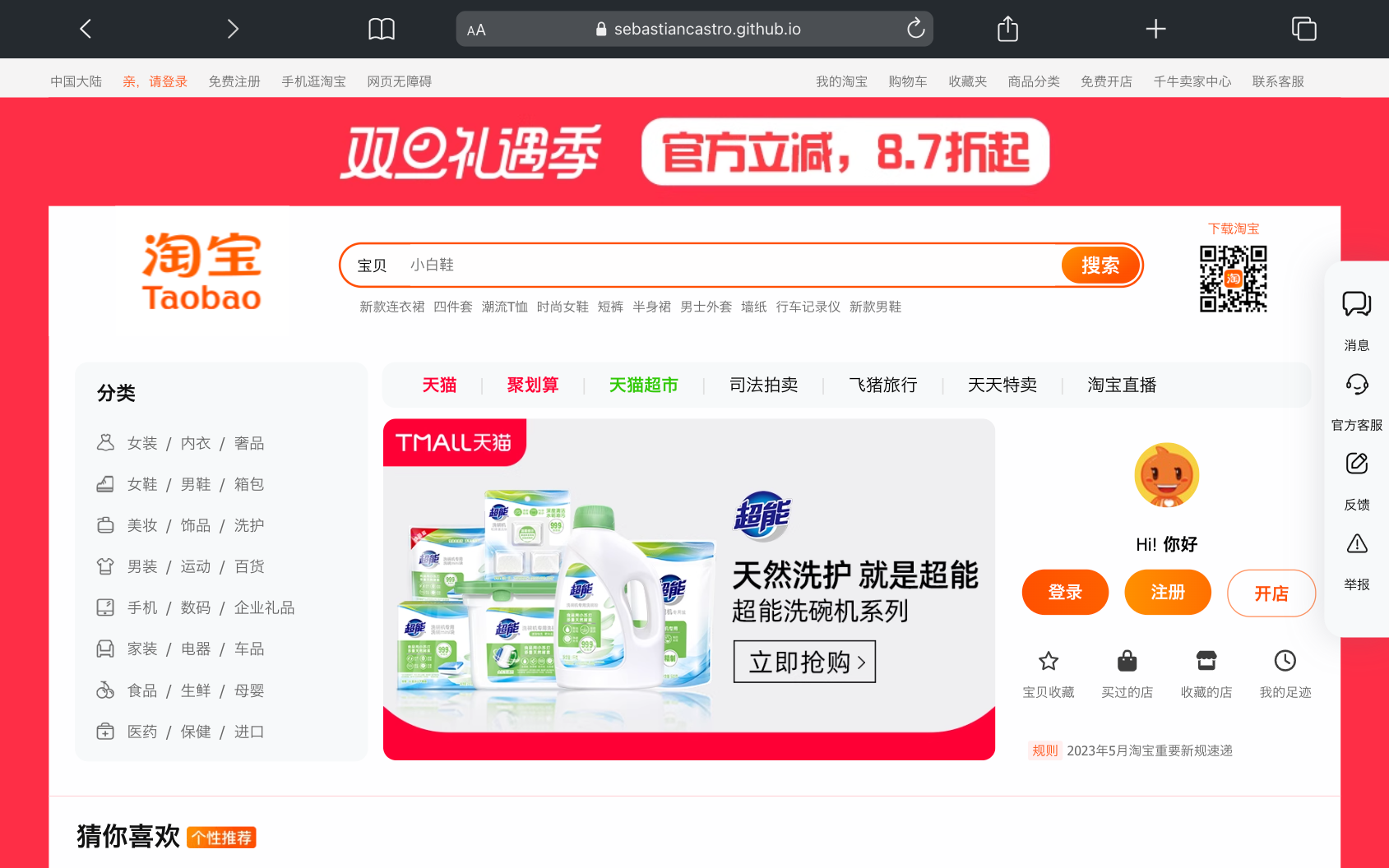Click the 注册 button
This screenshot has height=868, width=1389.
pyautogui.click(x=1168, y=593)
